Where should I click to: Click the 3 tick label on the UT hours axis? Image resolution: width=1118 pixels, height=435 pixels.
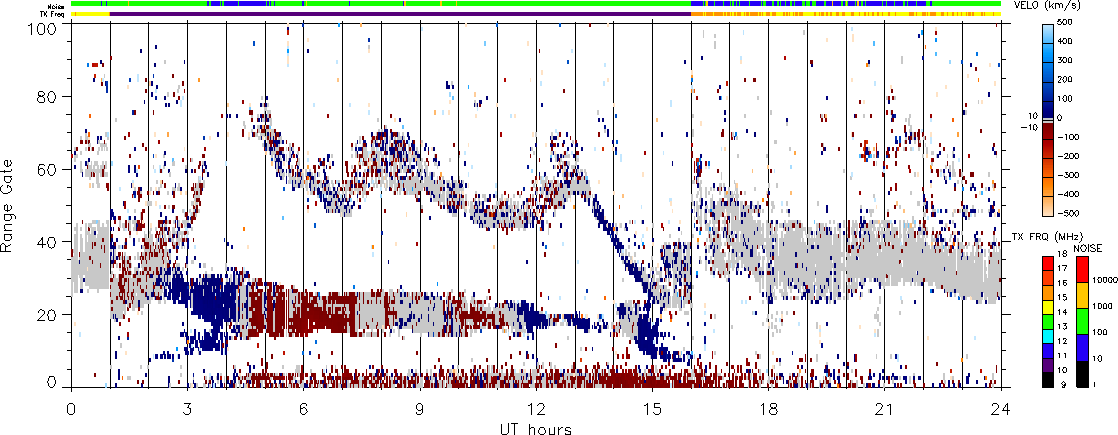[x=187, y=407]
